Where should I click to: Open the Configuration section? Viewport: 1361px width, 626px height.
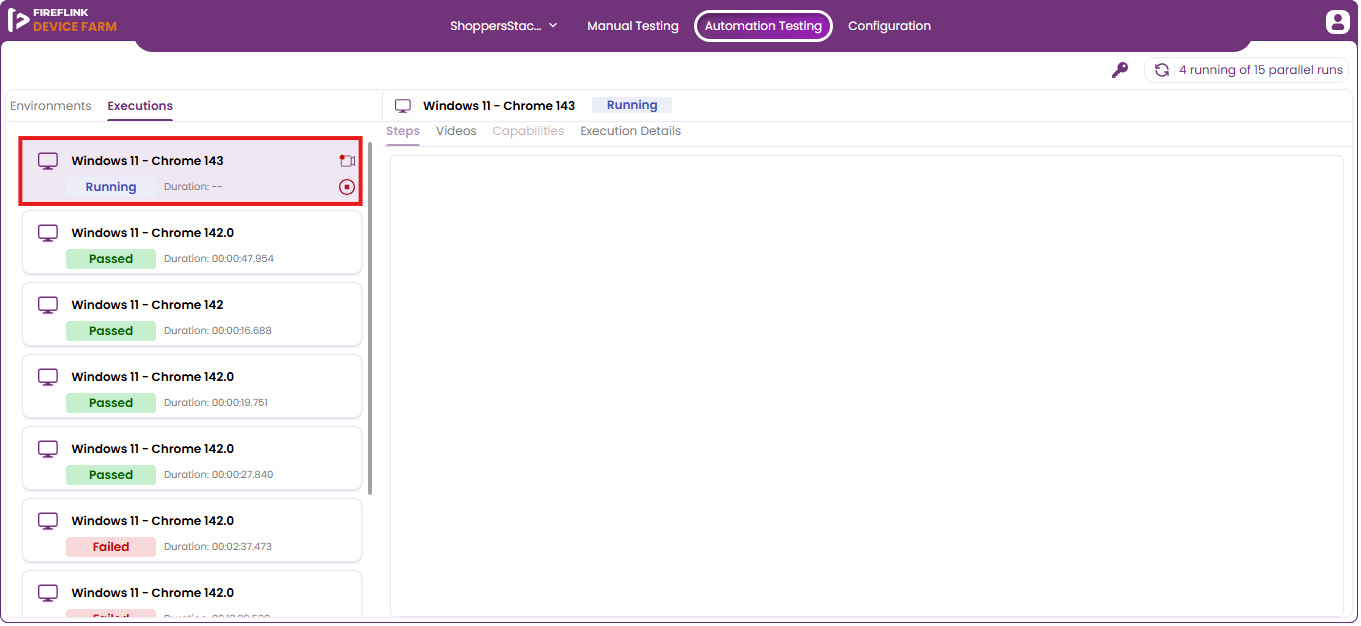tap(889, 26)
